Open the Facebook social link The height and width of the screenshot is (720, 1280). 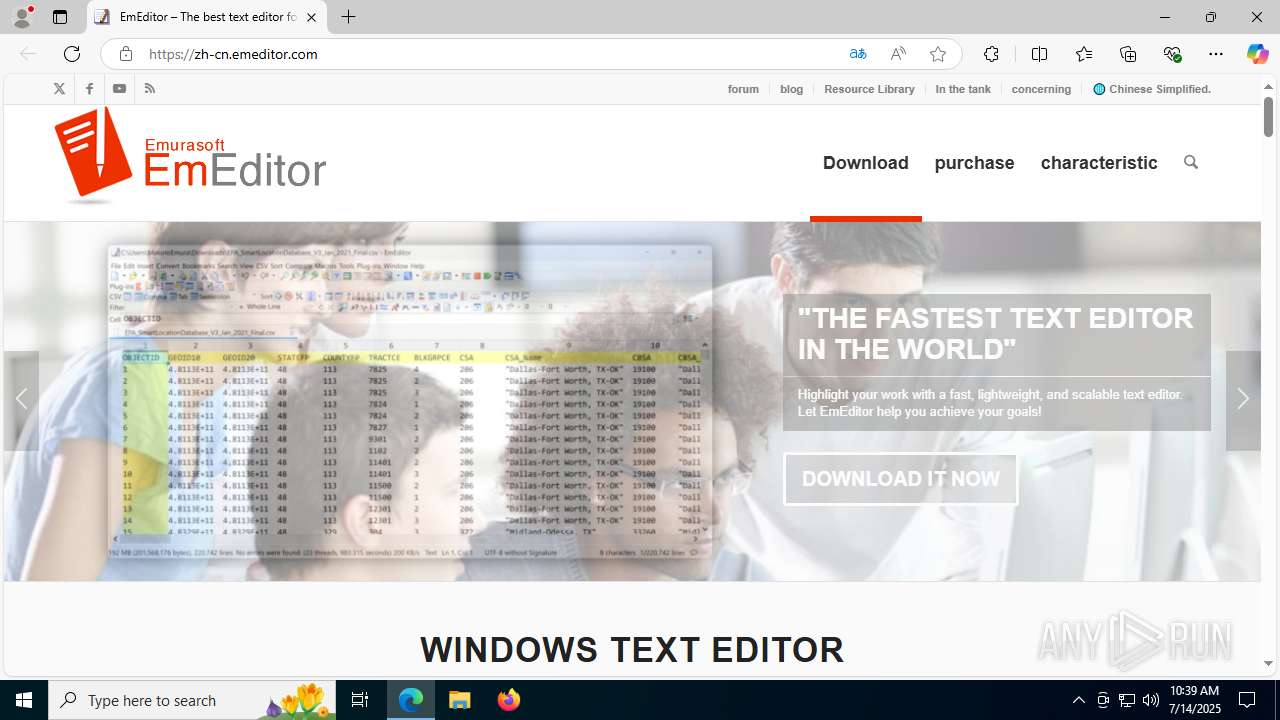pos(89,89)
